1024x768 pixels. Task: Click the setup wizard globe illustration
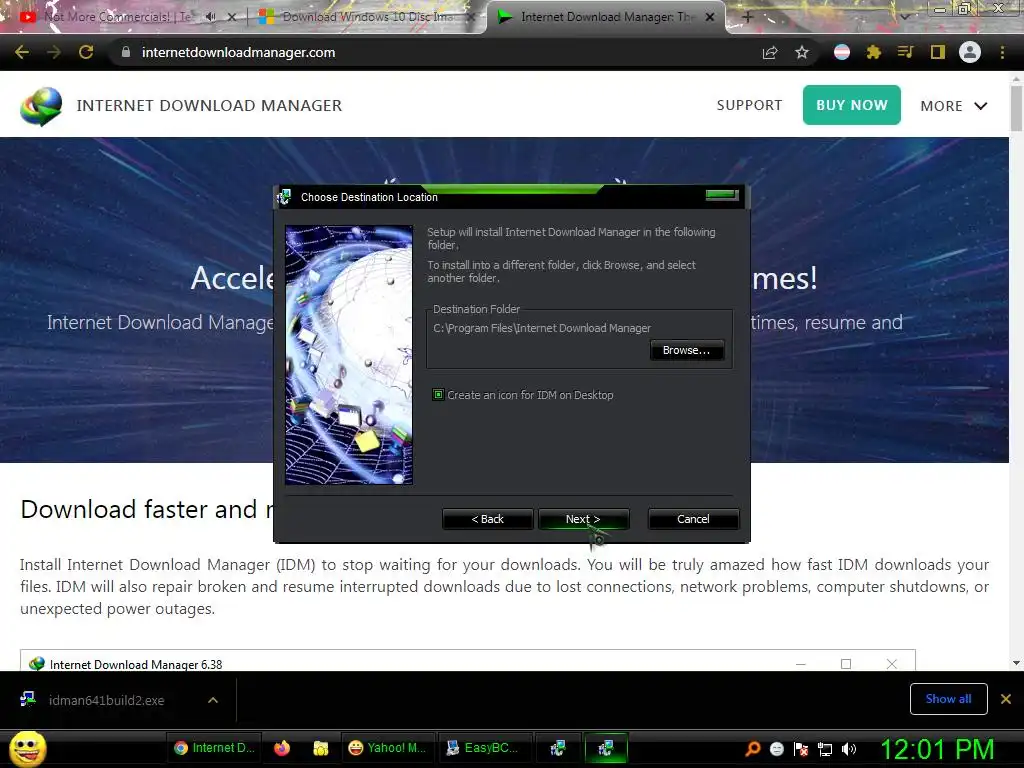(349, 355)
